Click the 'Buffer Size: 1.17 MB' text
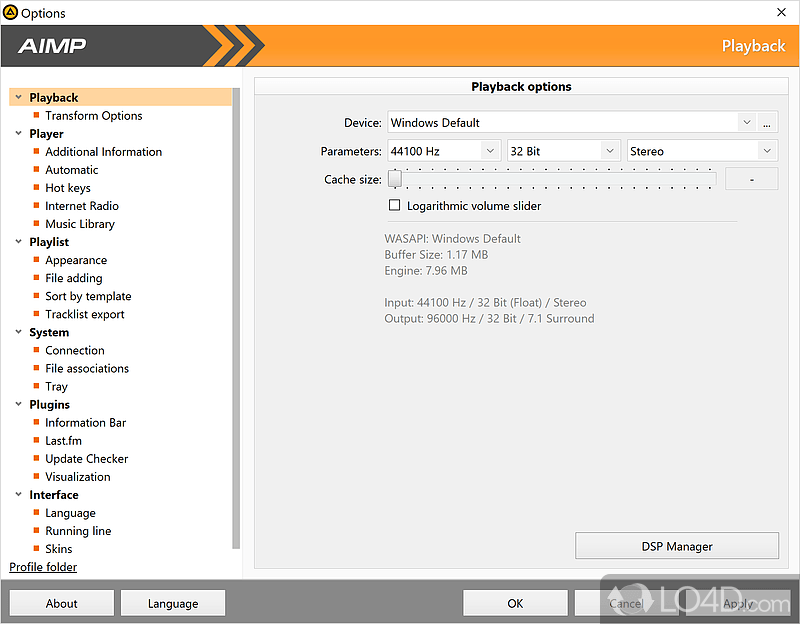 (x=436, y=254)
